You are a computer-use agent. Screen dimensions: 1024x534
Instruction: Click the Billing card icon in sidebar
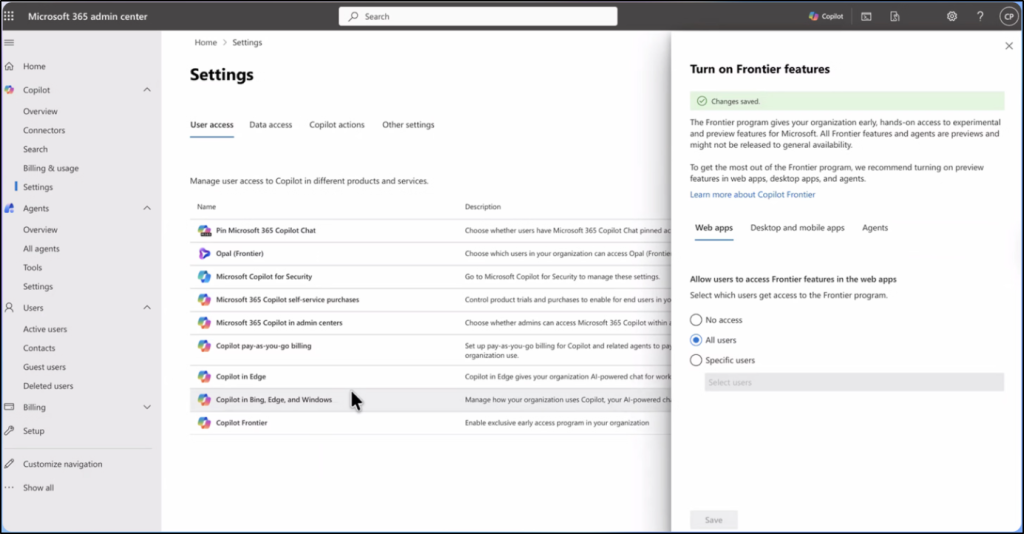[9, 407]
